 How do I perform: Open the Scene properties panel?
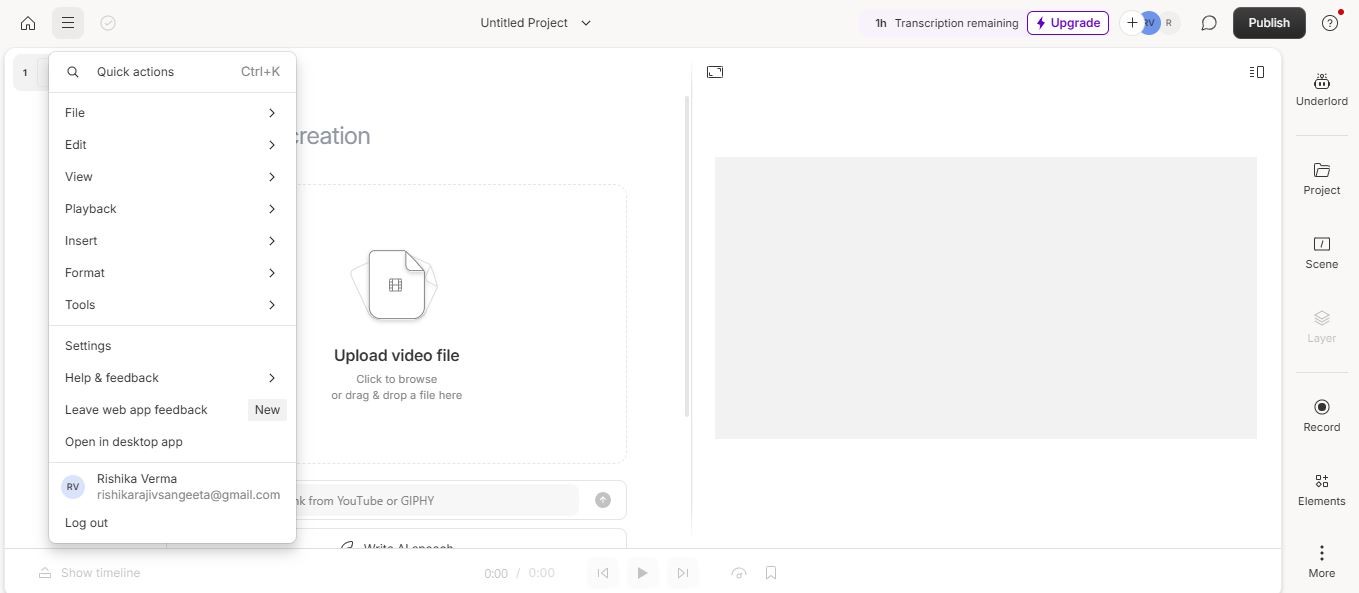coord(1321,253)
